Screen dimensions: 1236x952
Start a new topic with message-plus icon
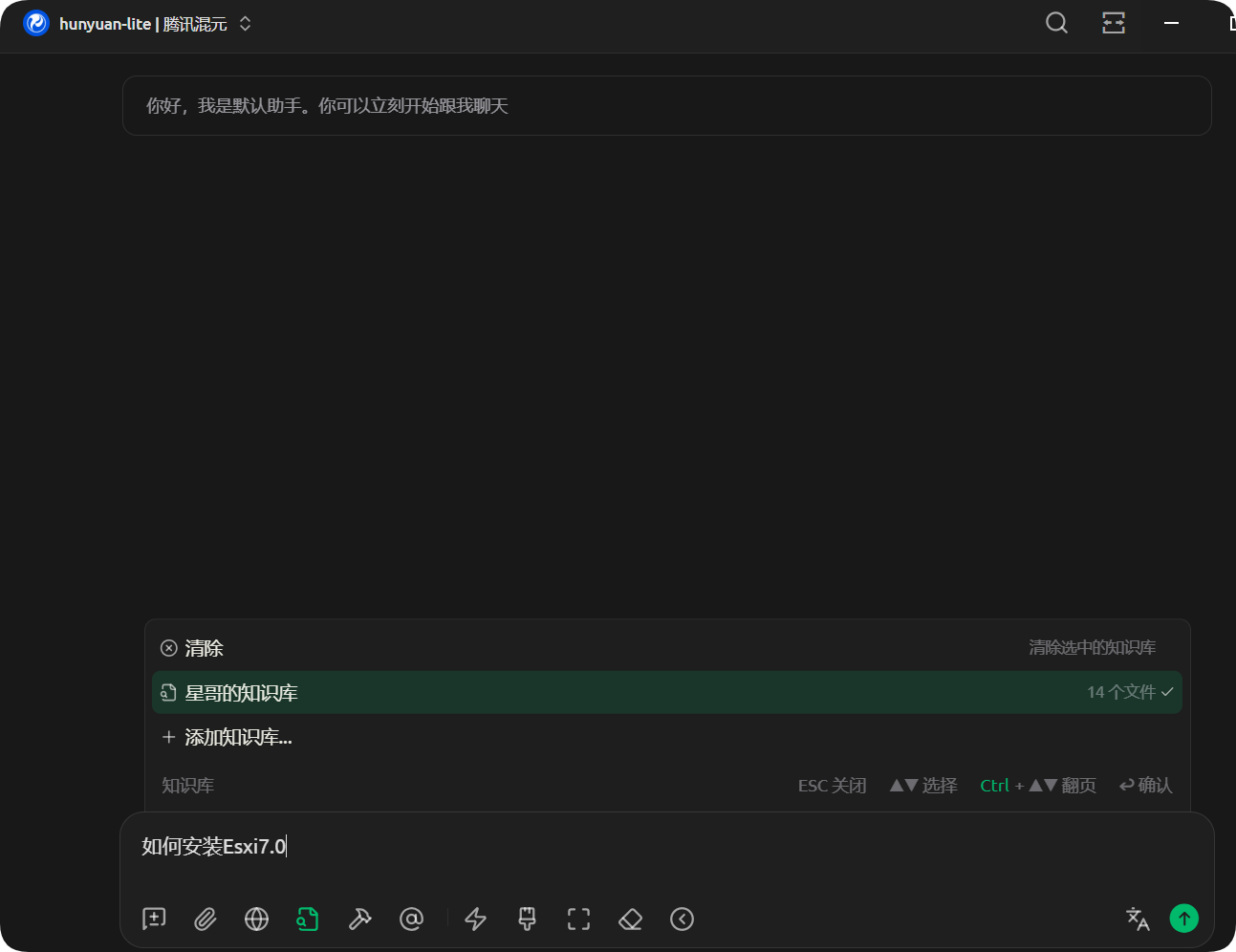pyautogui.click(x=154, y=919)
